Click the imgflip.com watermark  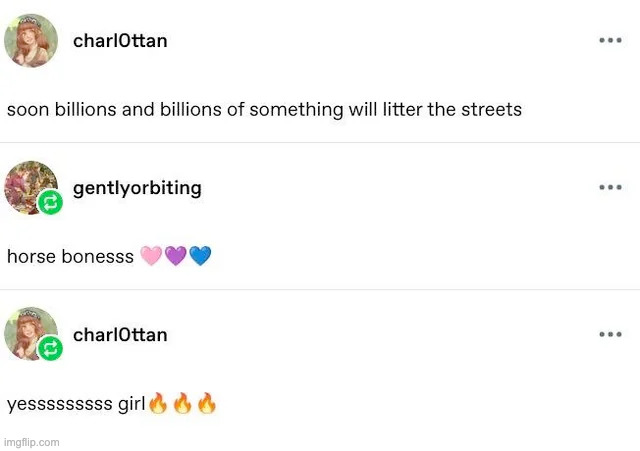pos(32,442)
